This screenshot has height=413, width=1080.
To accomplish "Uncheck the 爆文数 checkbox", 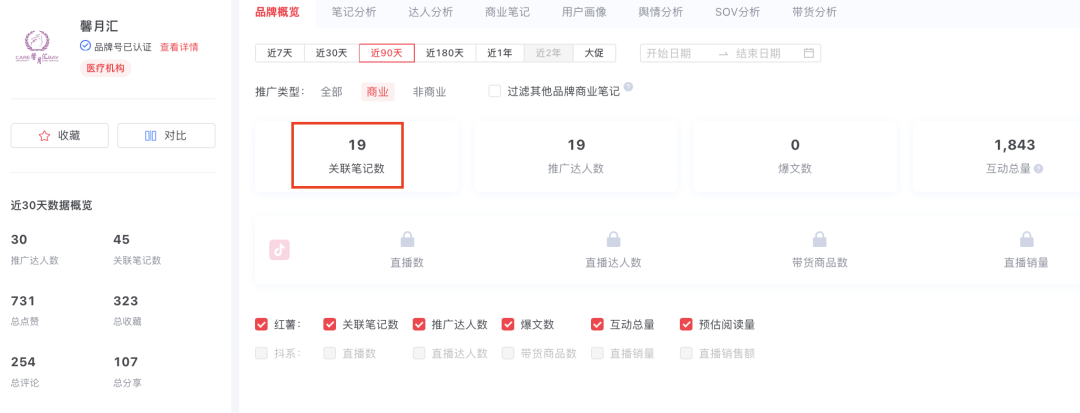I will pos(508,324).
